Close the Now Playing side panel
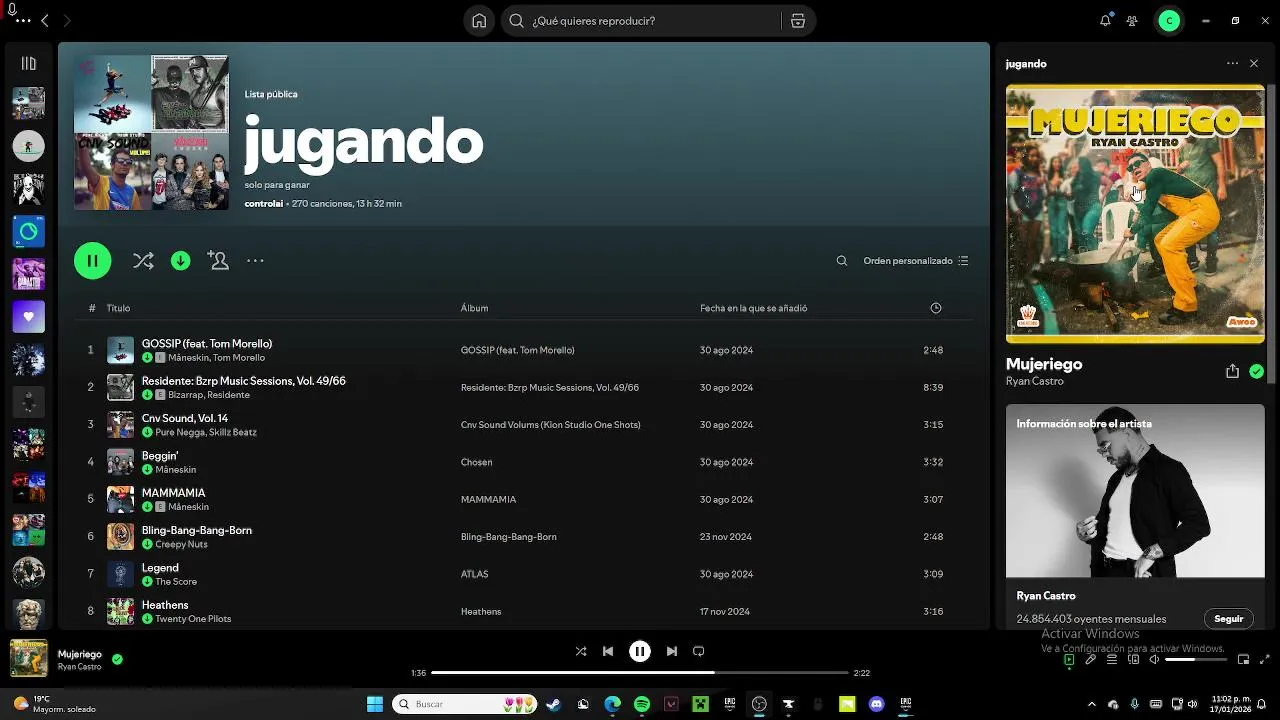 (x=1254, y=64)
